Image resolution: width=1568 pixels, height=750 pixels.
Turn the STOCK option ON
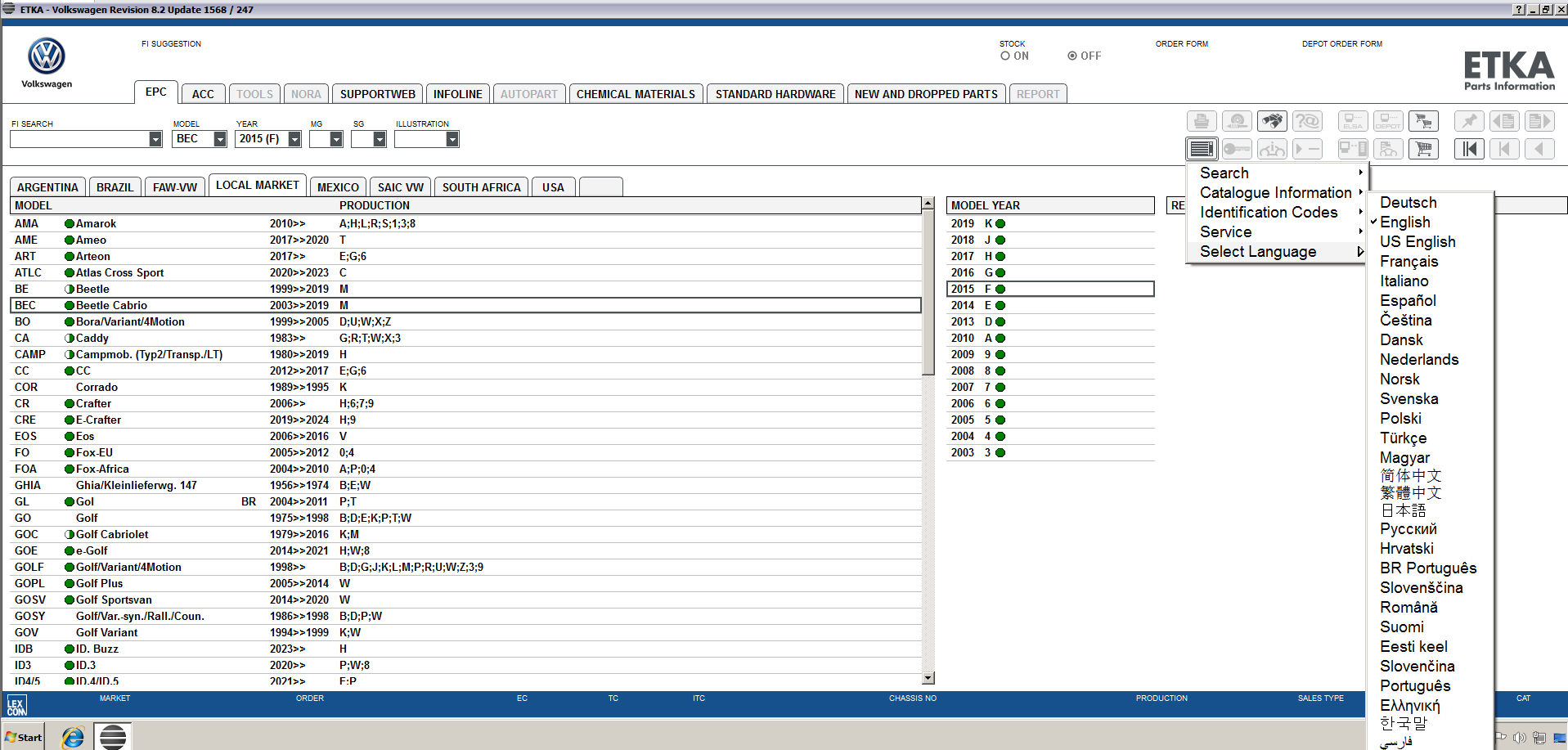pos(1005,56)
